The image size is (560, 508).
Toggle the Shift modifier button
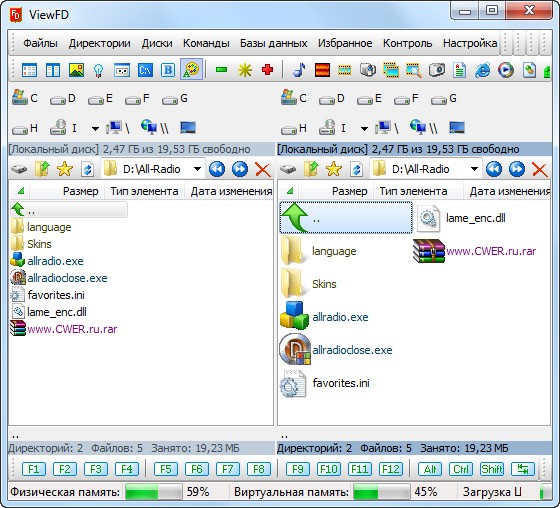[x=492, y=469]
